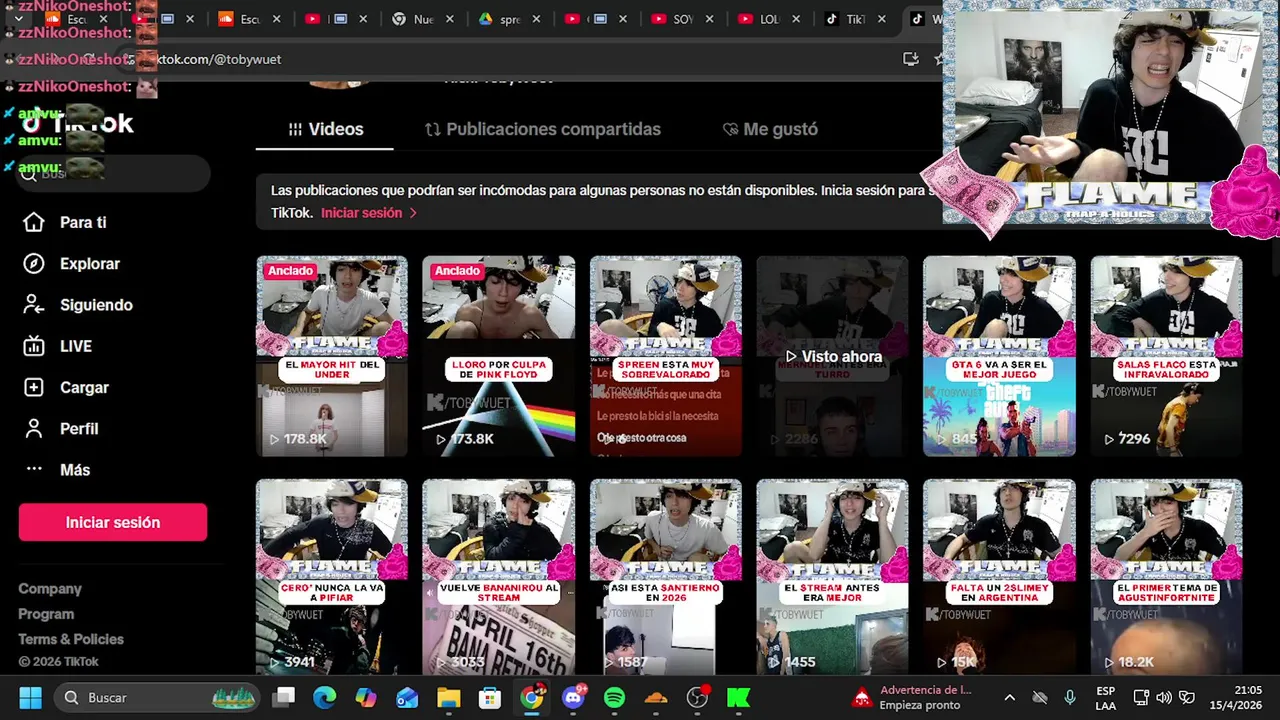Open Copilot from the taskbar

[366, 697]
